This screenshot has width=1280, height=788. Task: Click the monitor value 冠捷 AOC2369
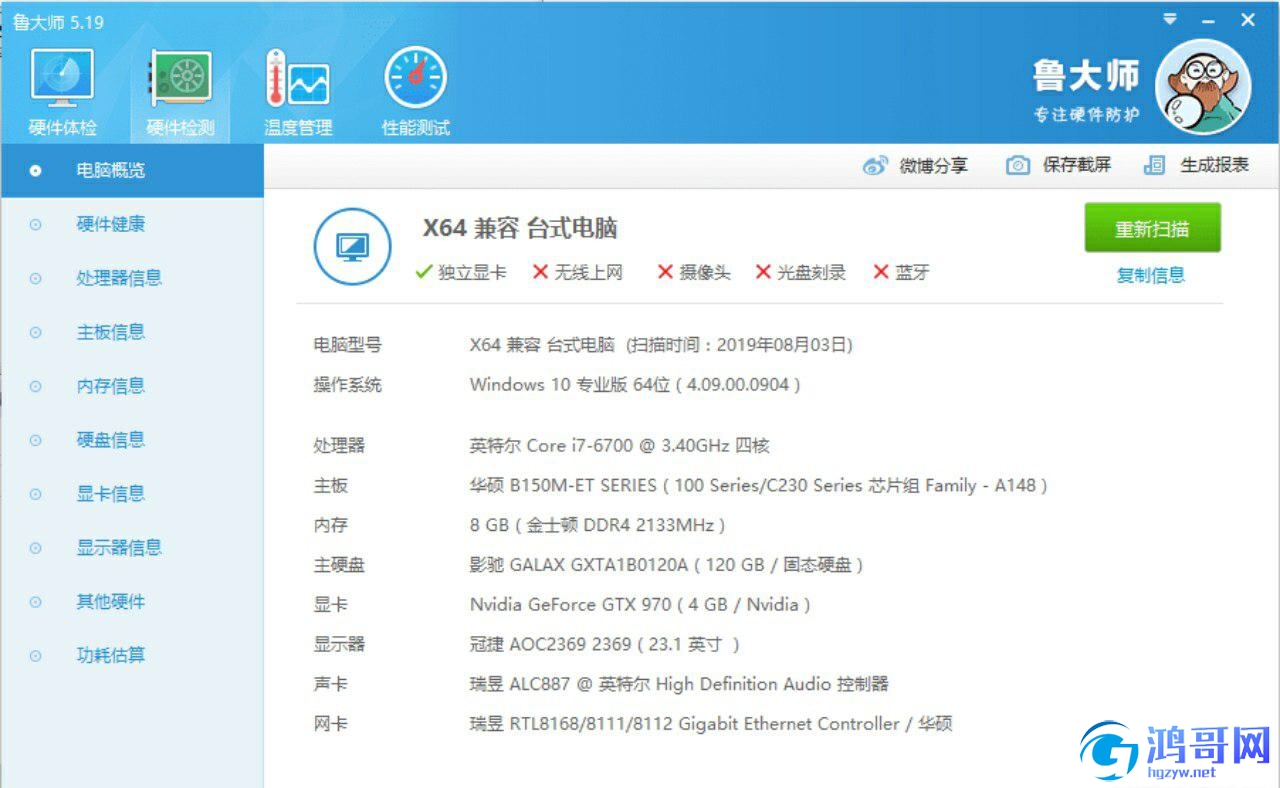click(605, 645)
